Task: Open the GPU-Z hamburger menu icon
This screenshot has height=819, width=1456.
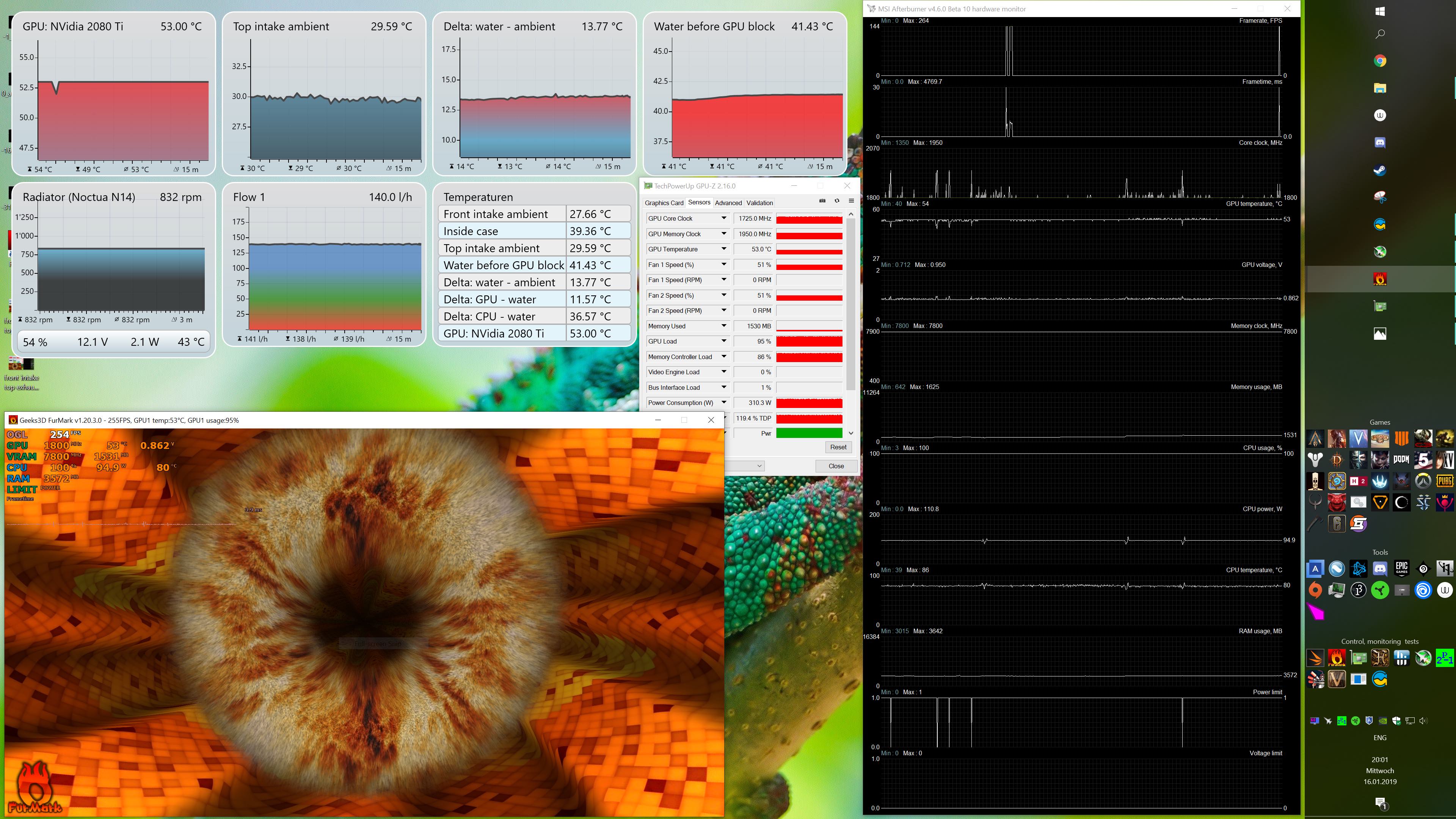Action: (x=851, y=201)
